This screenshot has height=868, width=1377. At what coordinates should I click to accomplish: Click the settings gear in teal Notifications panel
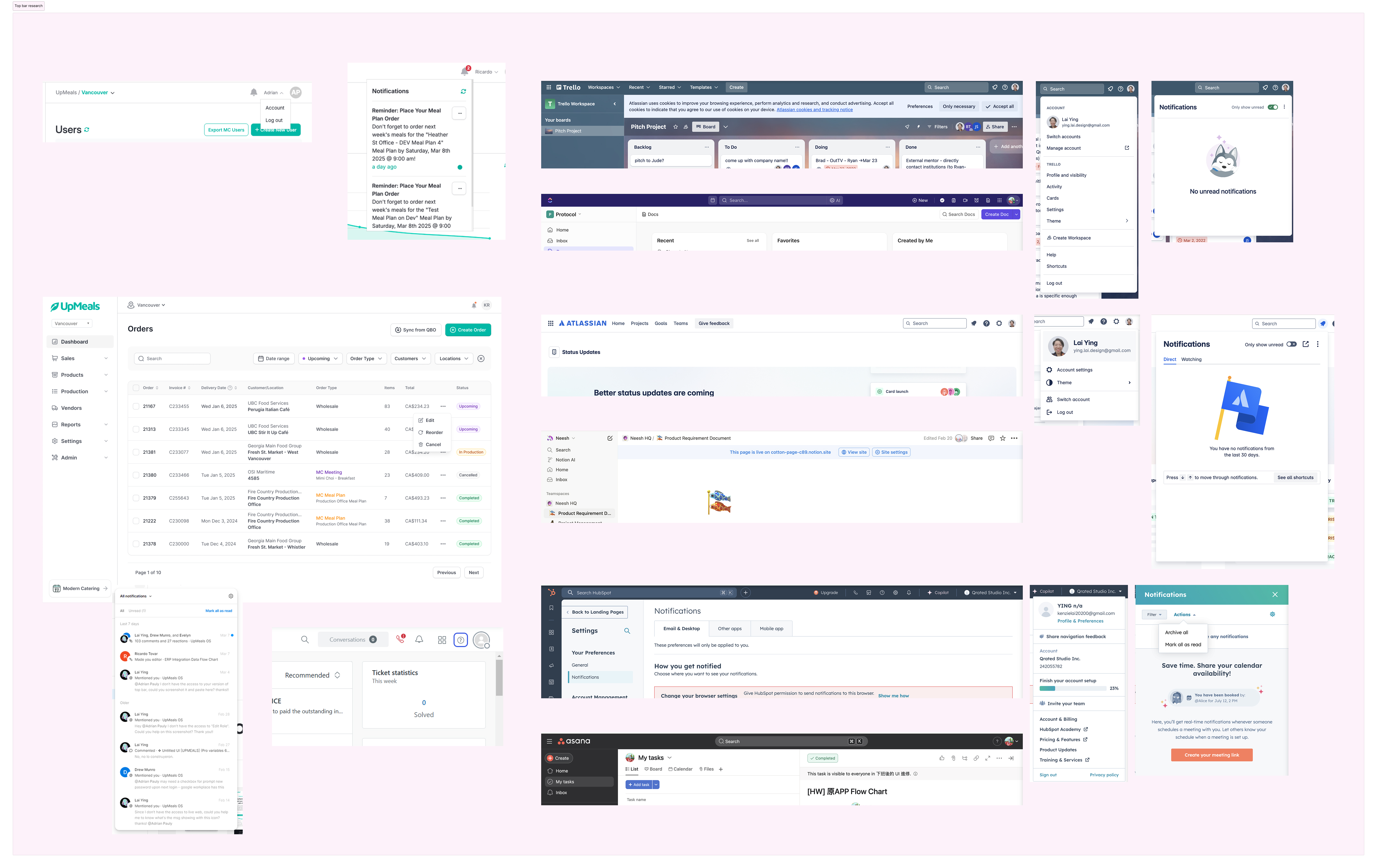[x=1272, y=614]
